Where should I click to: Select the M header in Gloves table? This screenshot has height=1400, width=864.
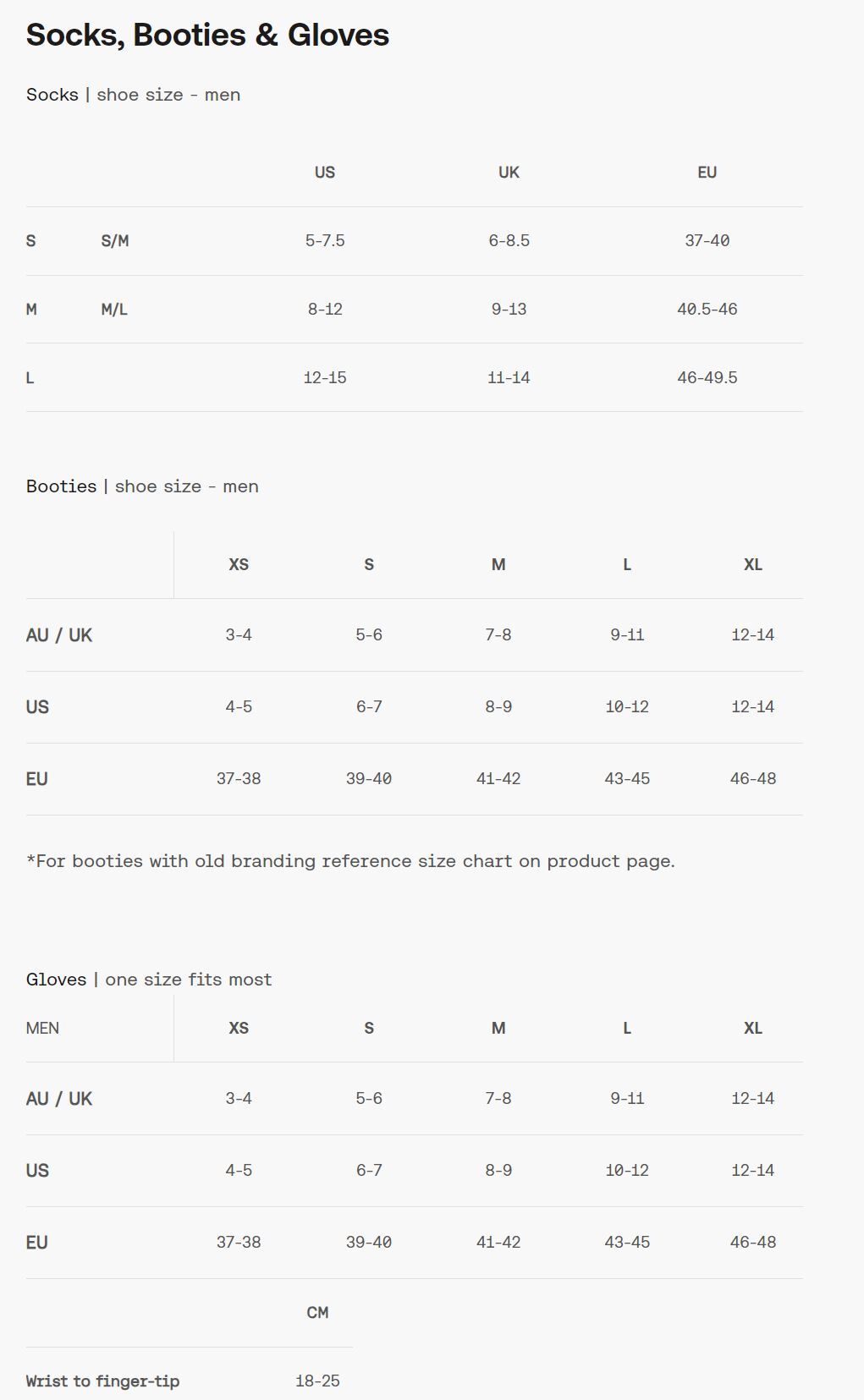coord(498,1029)
